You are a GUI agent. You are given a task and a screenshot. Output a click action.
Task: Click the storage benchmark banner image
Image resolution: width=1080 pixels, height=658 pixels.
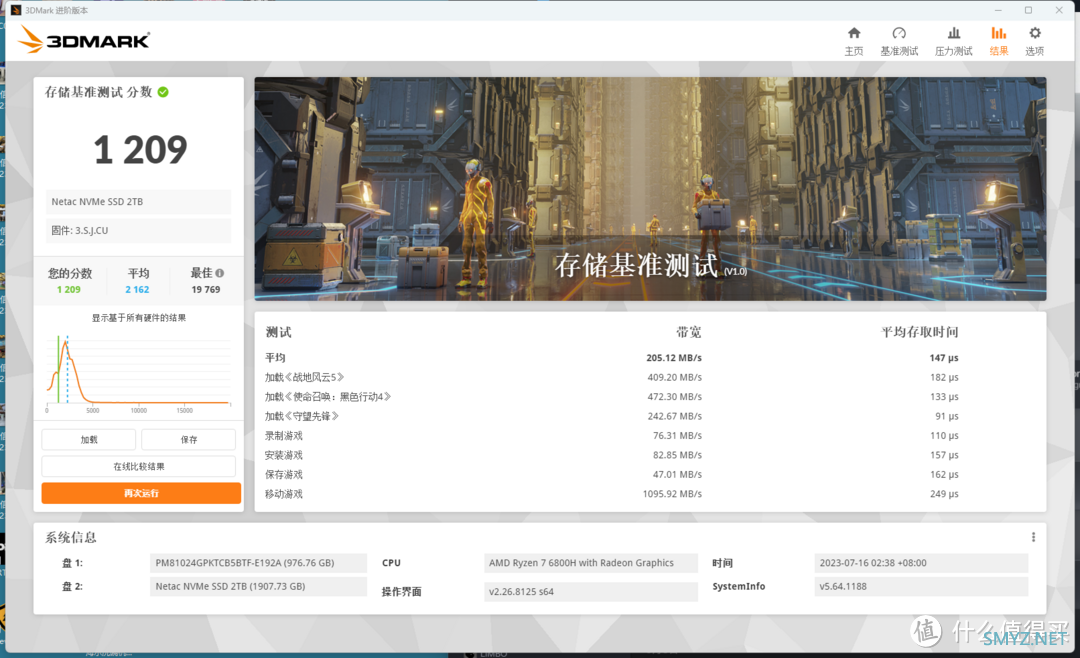(650, 189)
